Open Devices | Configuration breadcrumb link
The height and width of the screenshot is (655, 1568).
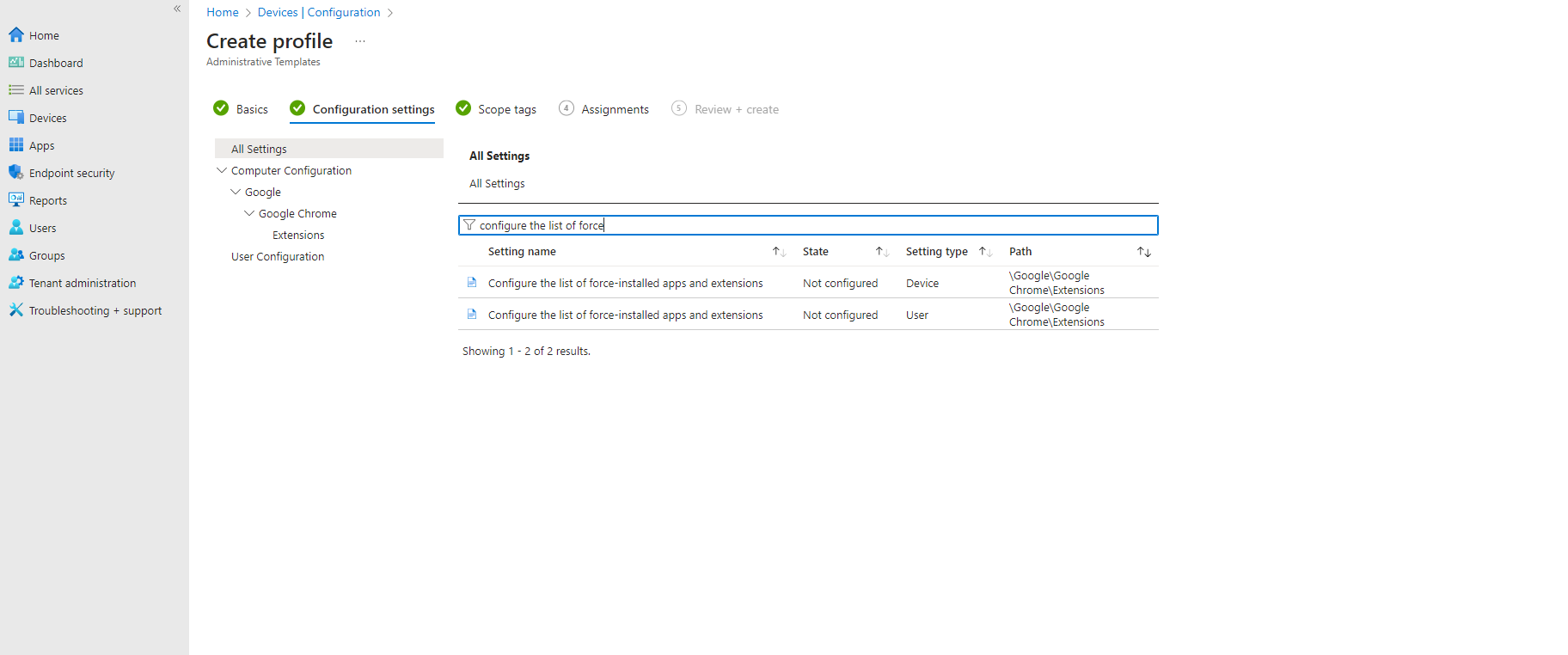(319, 12)
